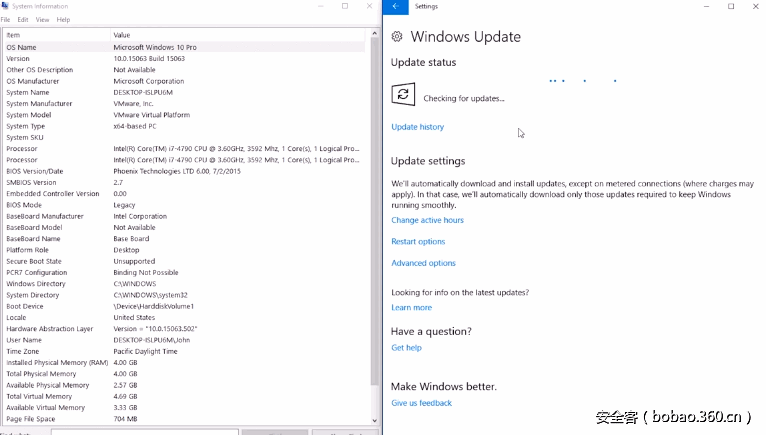Screen dimensions: 766x435
Task: Select the OS Name row
Action: tap(185, 47)
